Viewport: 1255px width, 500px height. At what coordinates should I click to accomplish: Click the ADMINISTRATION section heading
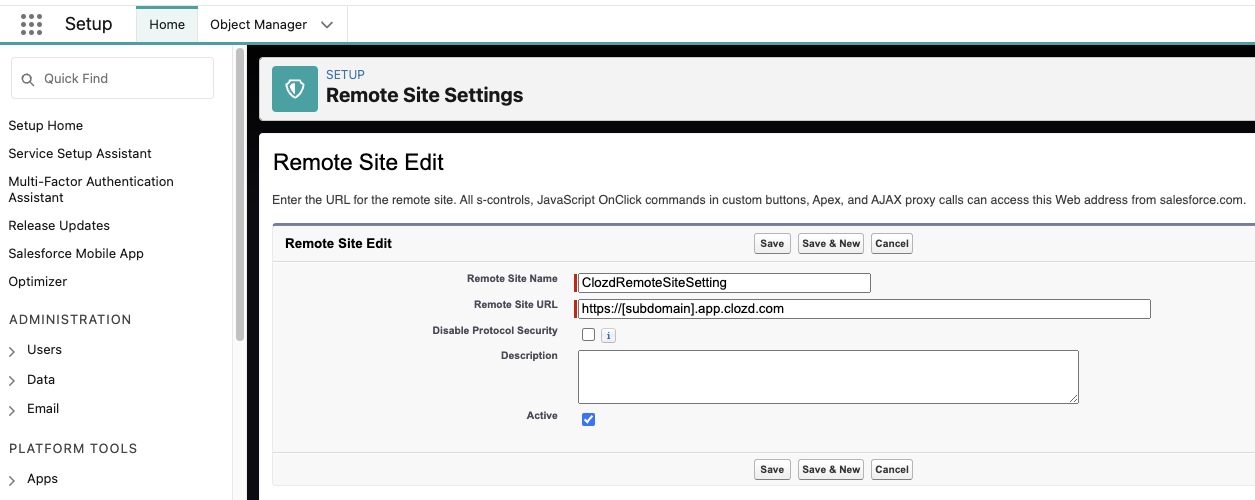click(70, 320)
